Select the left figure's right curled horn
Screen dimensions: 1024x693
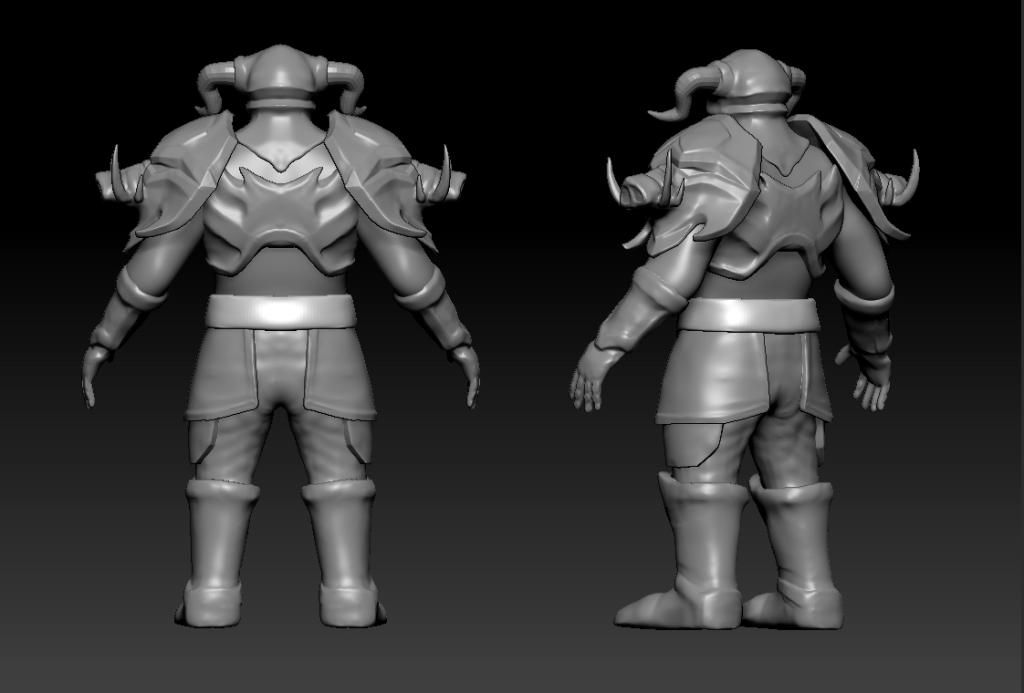349,82
